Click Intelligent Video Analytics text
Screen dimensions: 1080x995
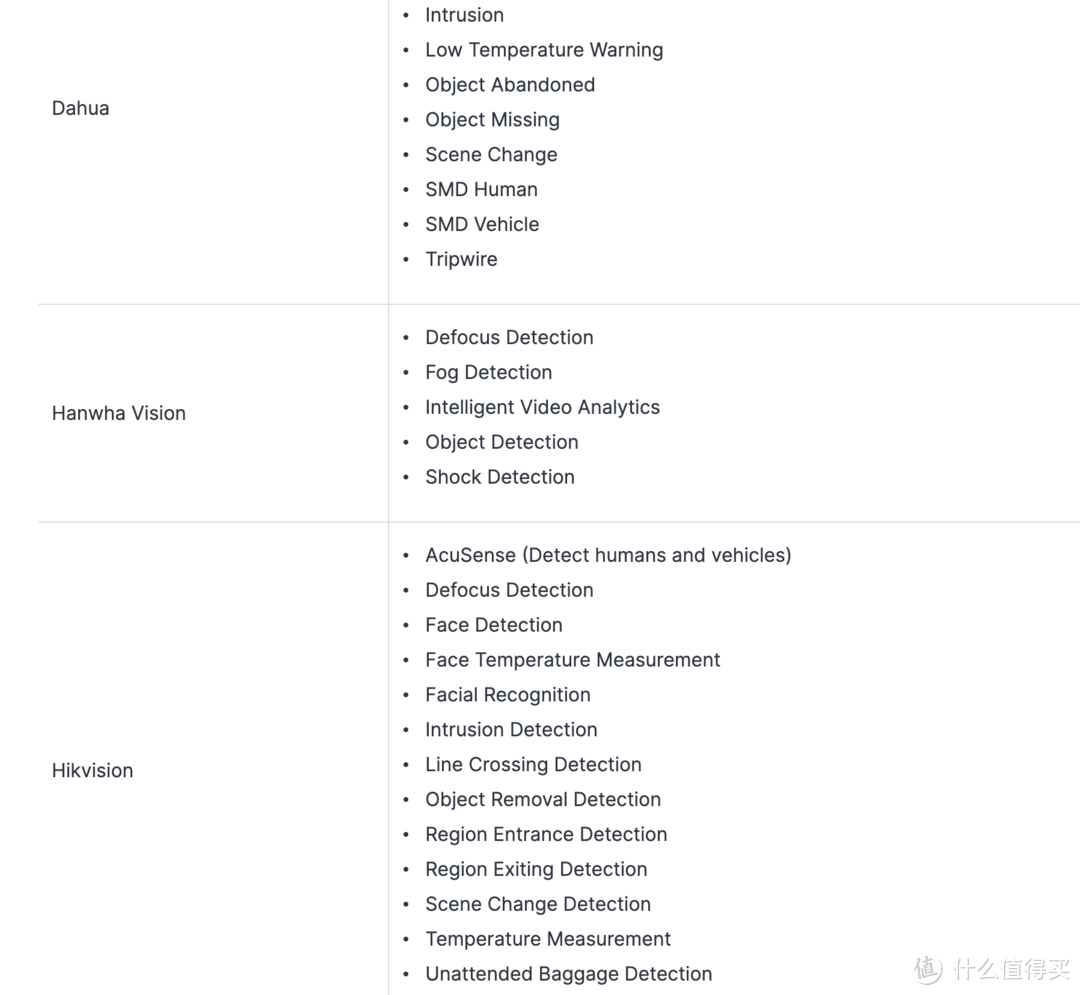[542, 407]
